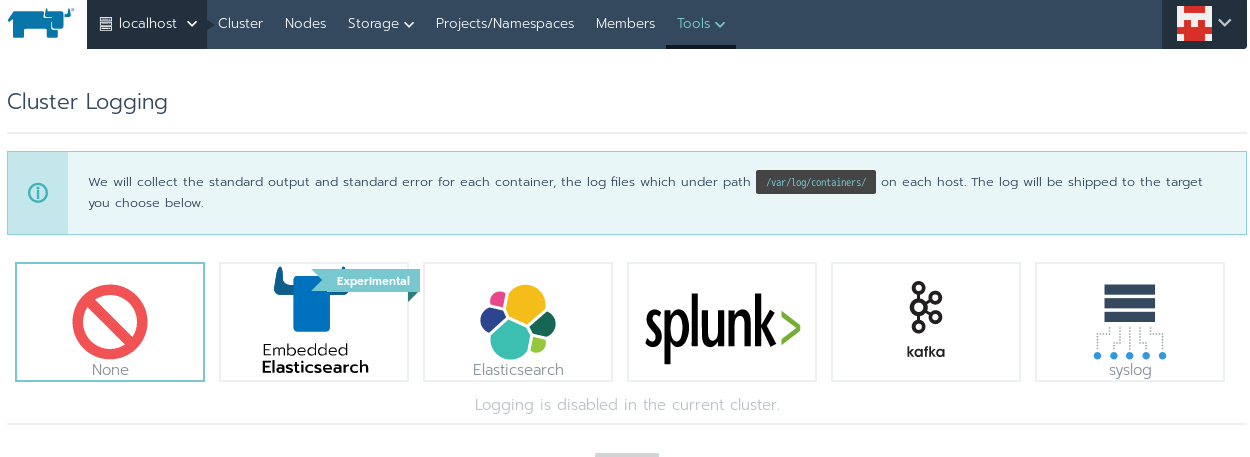This screenshot has height=457, width=1250.
Task: Select the Kafka logging target card
Action: coord(926,322)
